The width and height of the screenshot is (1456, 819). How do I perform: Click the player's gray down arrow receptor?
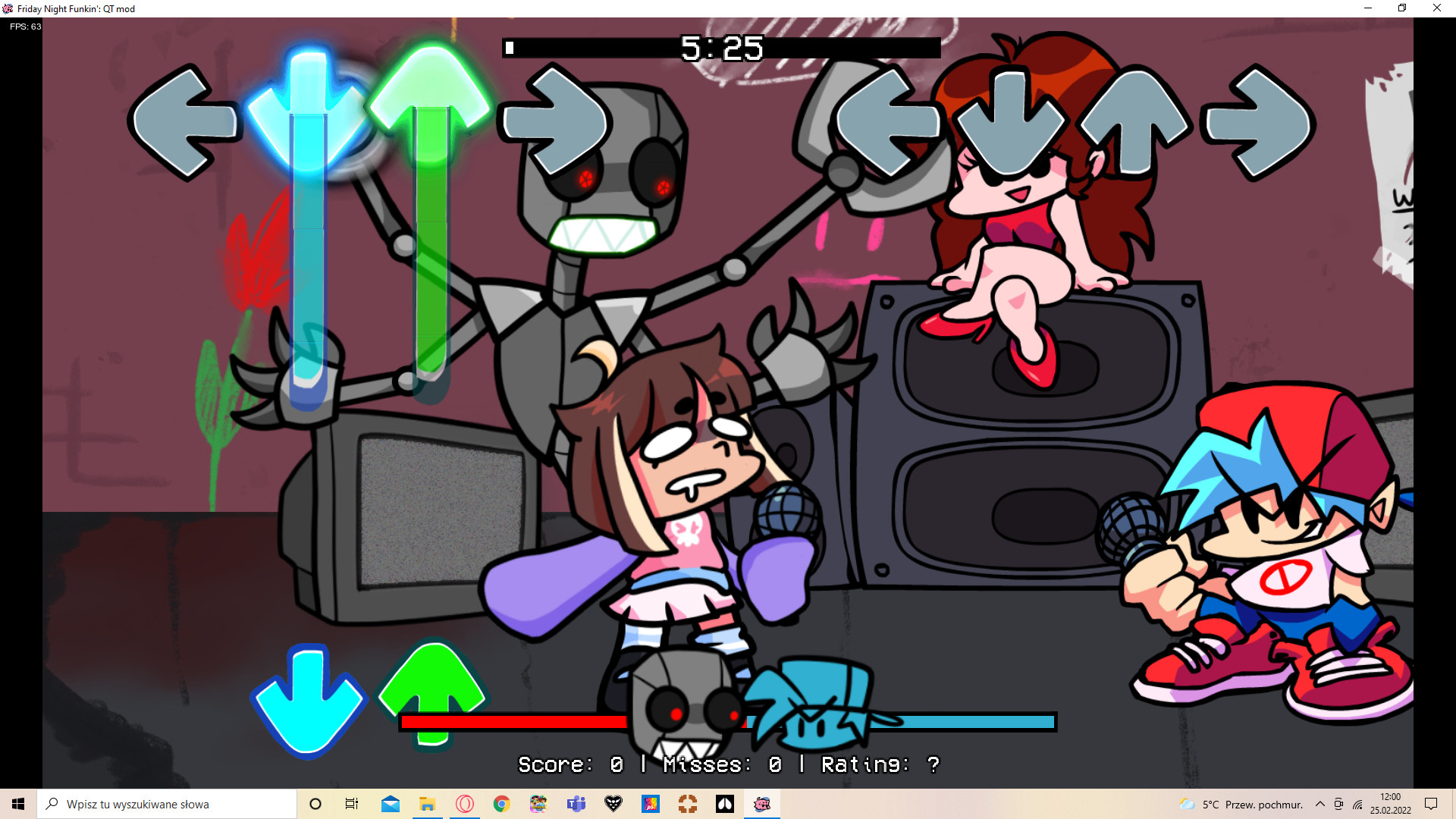[x=1009, y=123]
